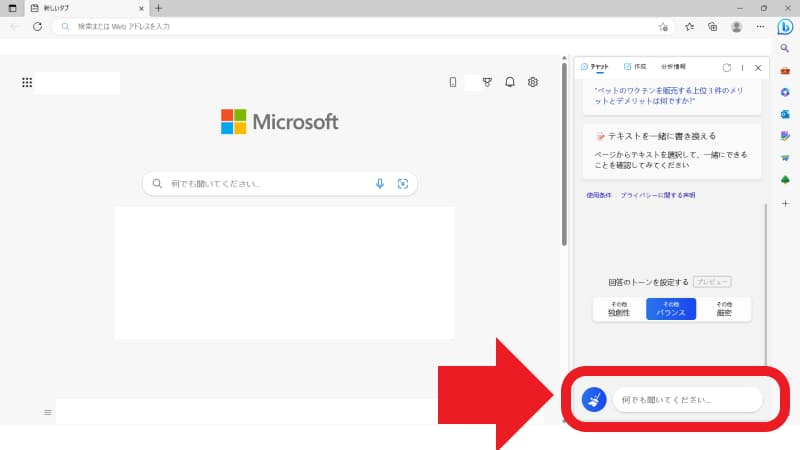
Task: Reload the page with refresh button
Action: (37, 27)
